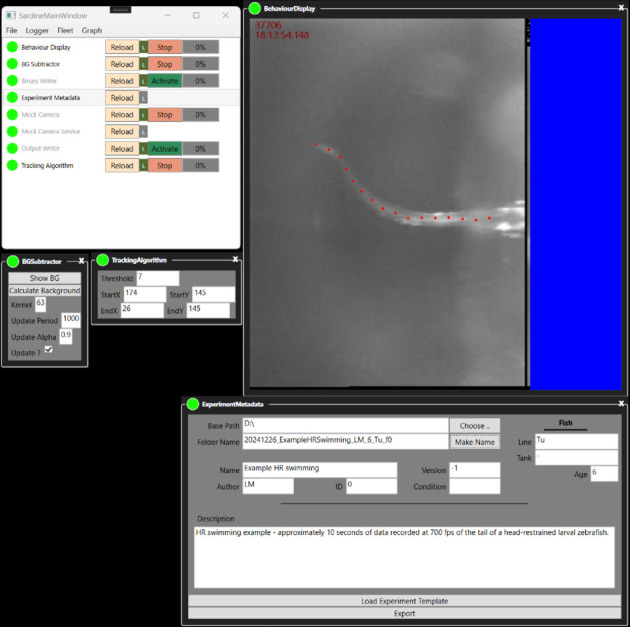Click the Threshold input field in TrackingAlgorithm
The width and height of the screenshot is (630, 627).
tap(158, 278)
